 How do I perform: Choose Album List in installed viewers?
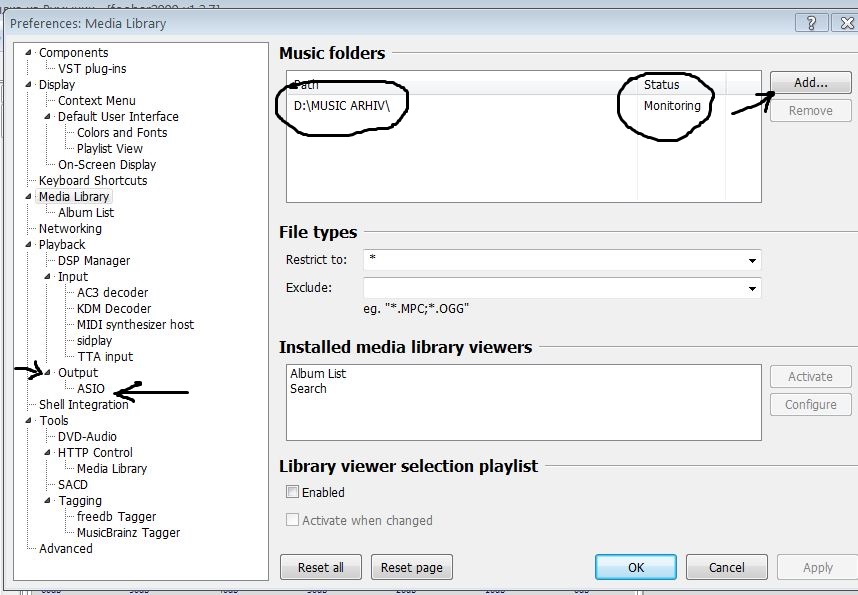[x=318, y=373]
